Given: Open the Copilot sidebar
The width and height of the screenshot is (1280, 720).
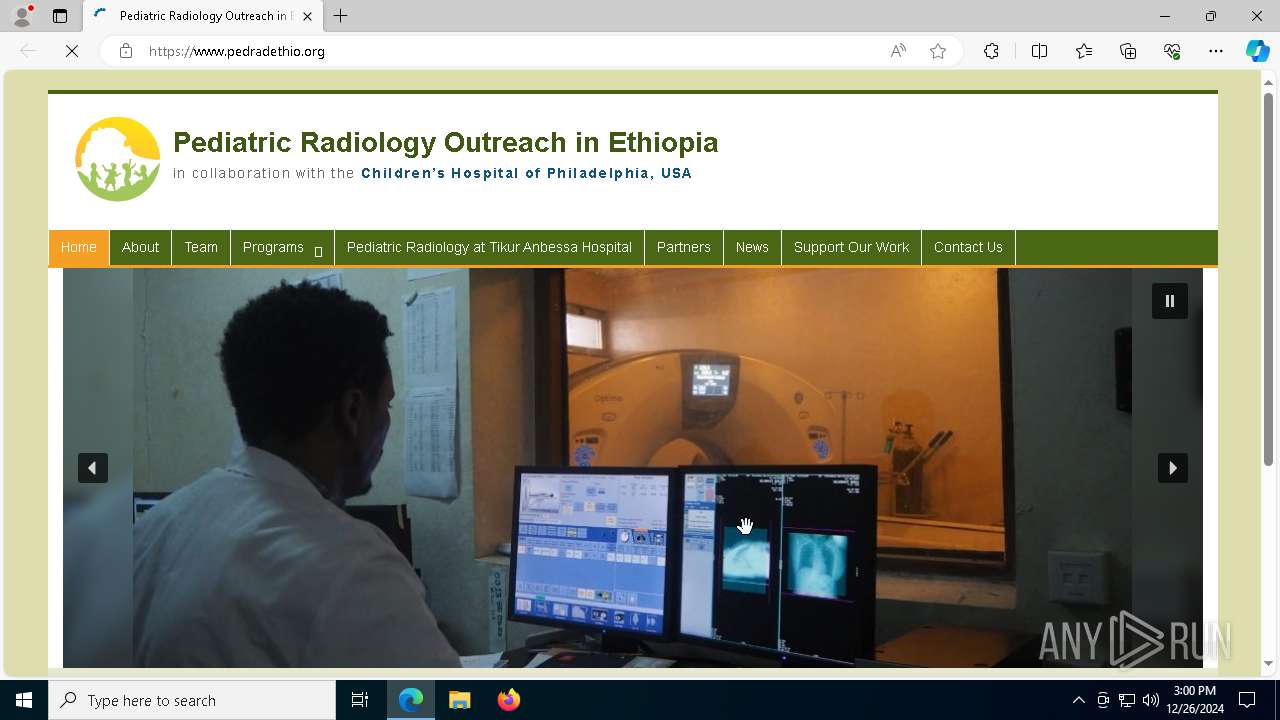Looking at the screenshot, I should pos(1257,51).
